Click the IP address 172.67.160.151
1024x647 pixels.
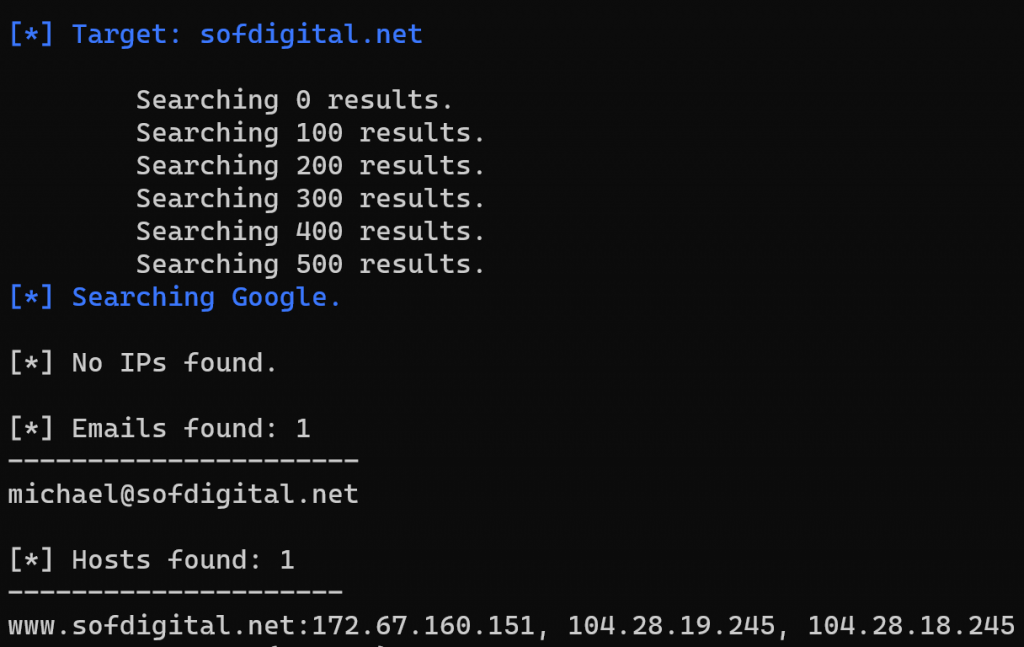[423, 626]
